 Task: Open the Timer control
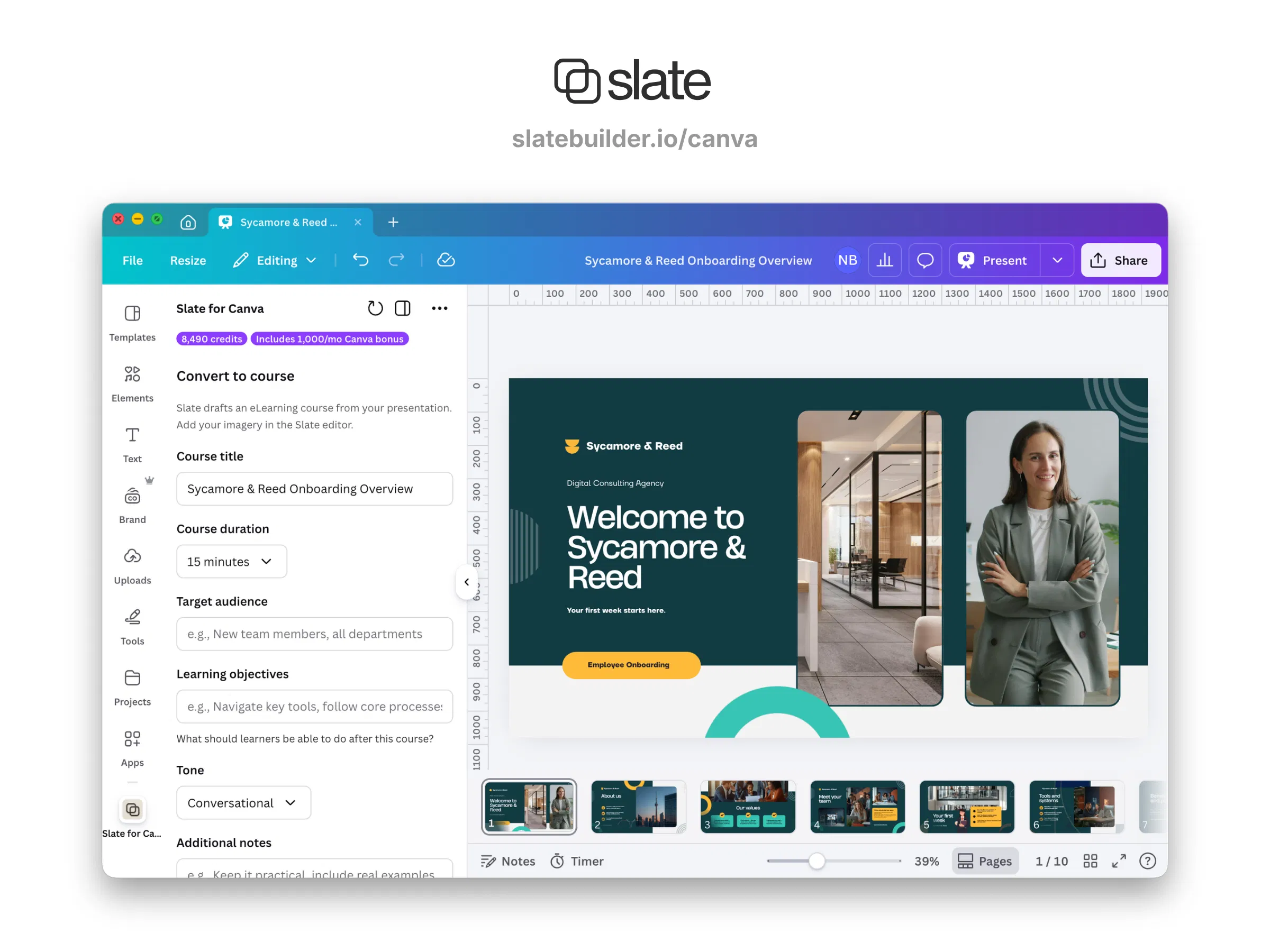[x=577, y=861]
